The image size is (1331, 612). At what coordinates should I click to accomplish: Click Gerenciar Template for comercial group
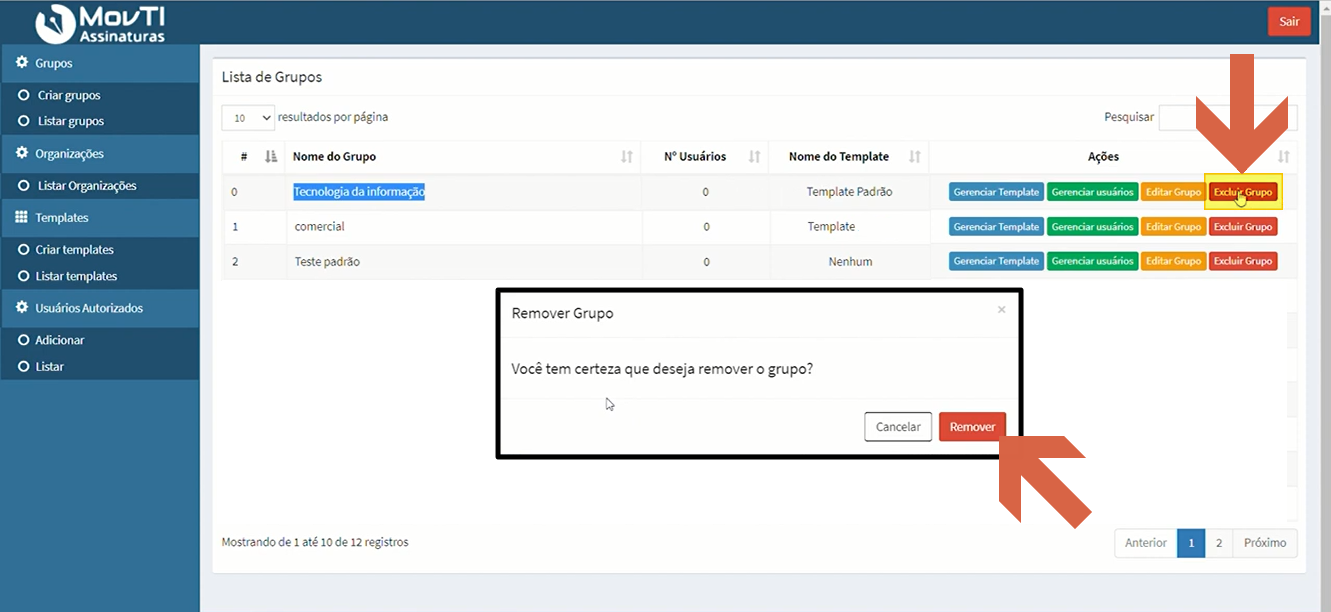[996, 227]
